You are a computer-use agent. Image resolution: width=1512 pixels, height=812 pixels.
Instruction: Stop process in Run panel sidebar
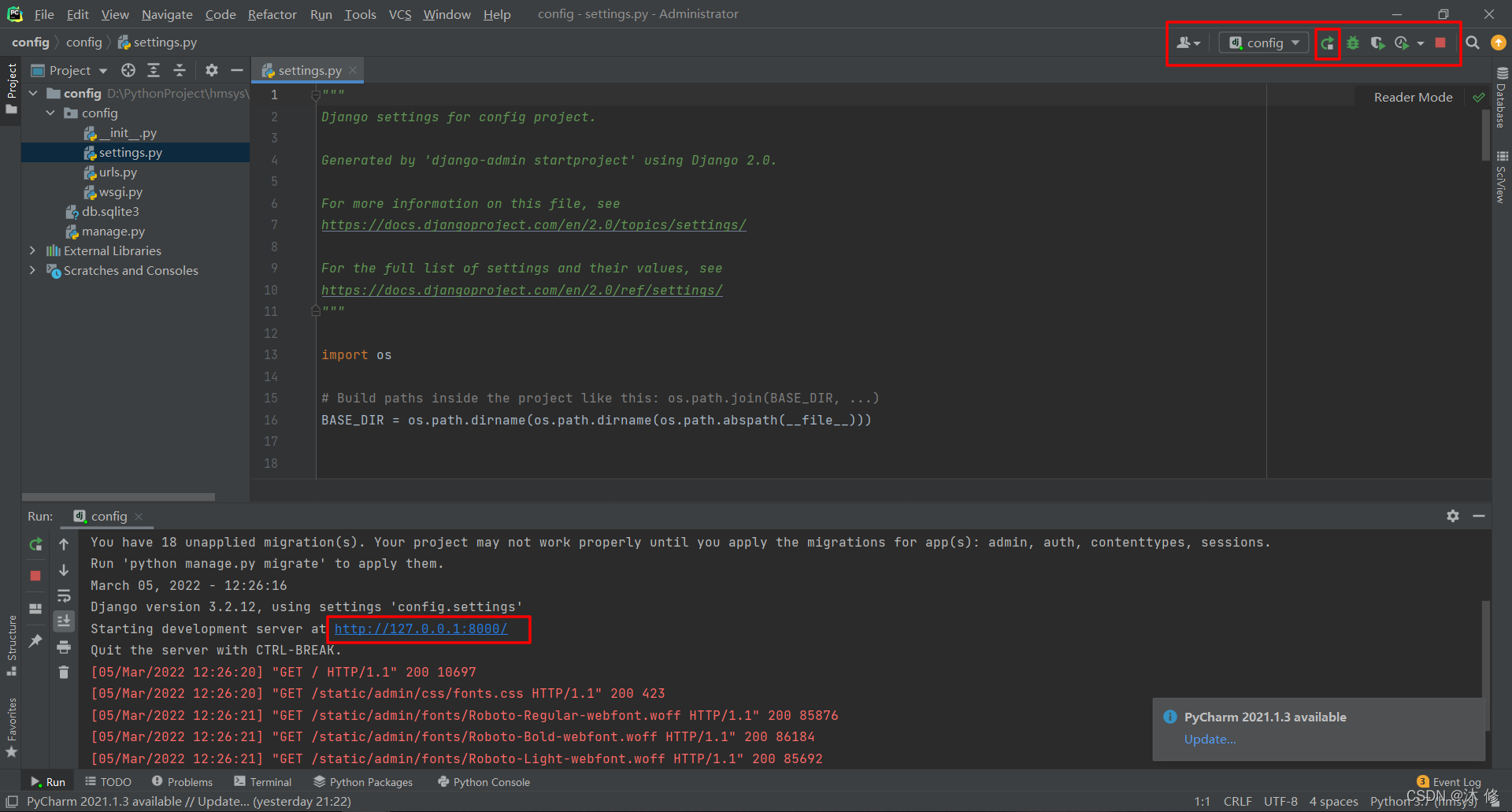pyautogui.click(x=35, y=576)
